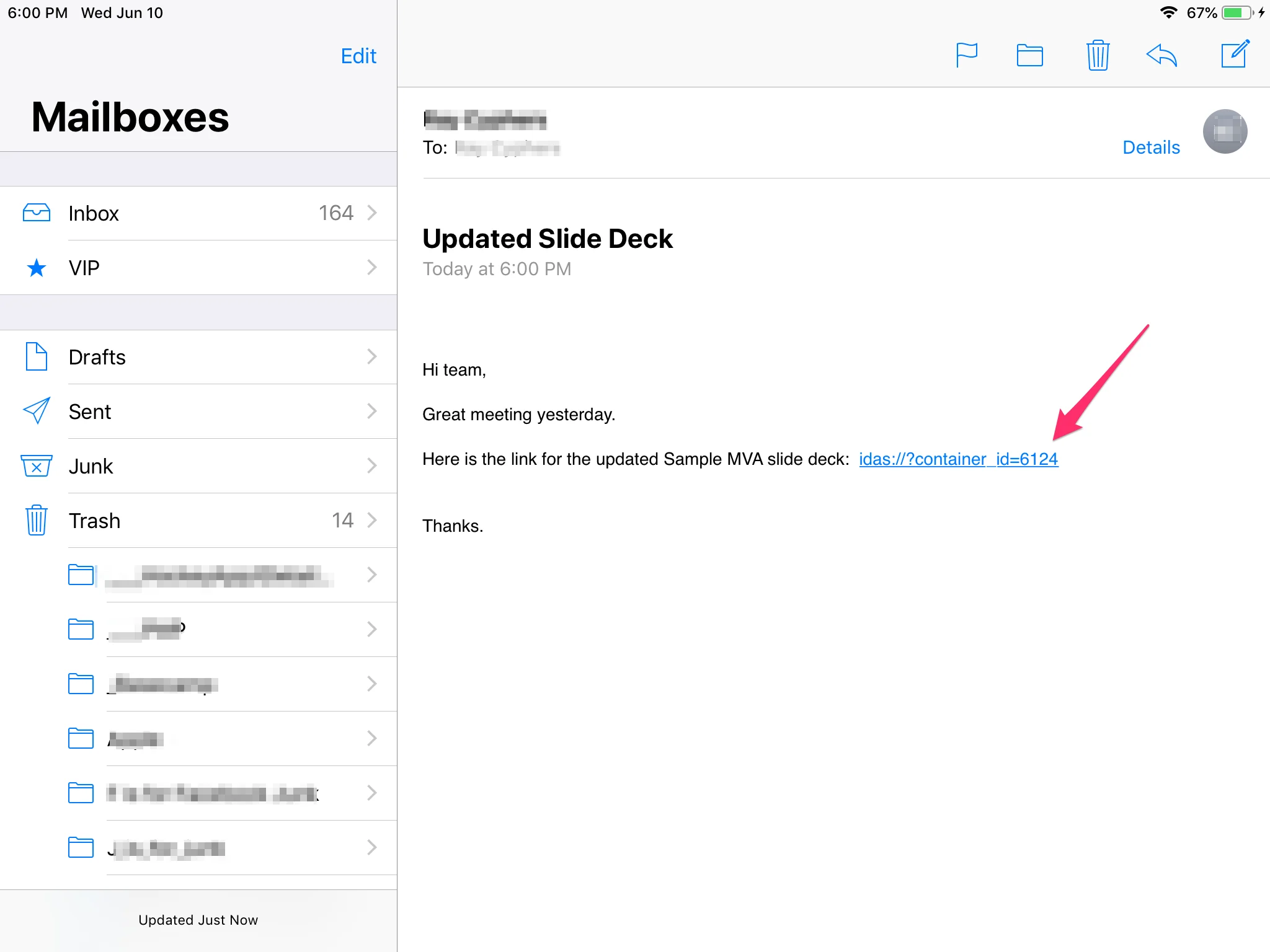Expand the Inbox chevron arrow

[372, 213]
